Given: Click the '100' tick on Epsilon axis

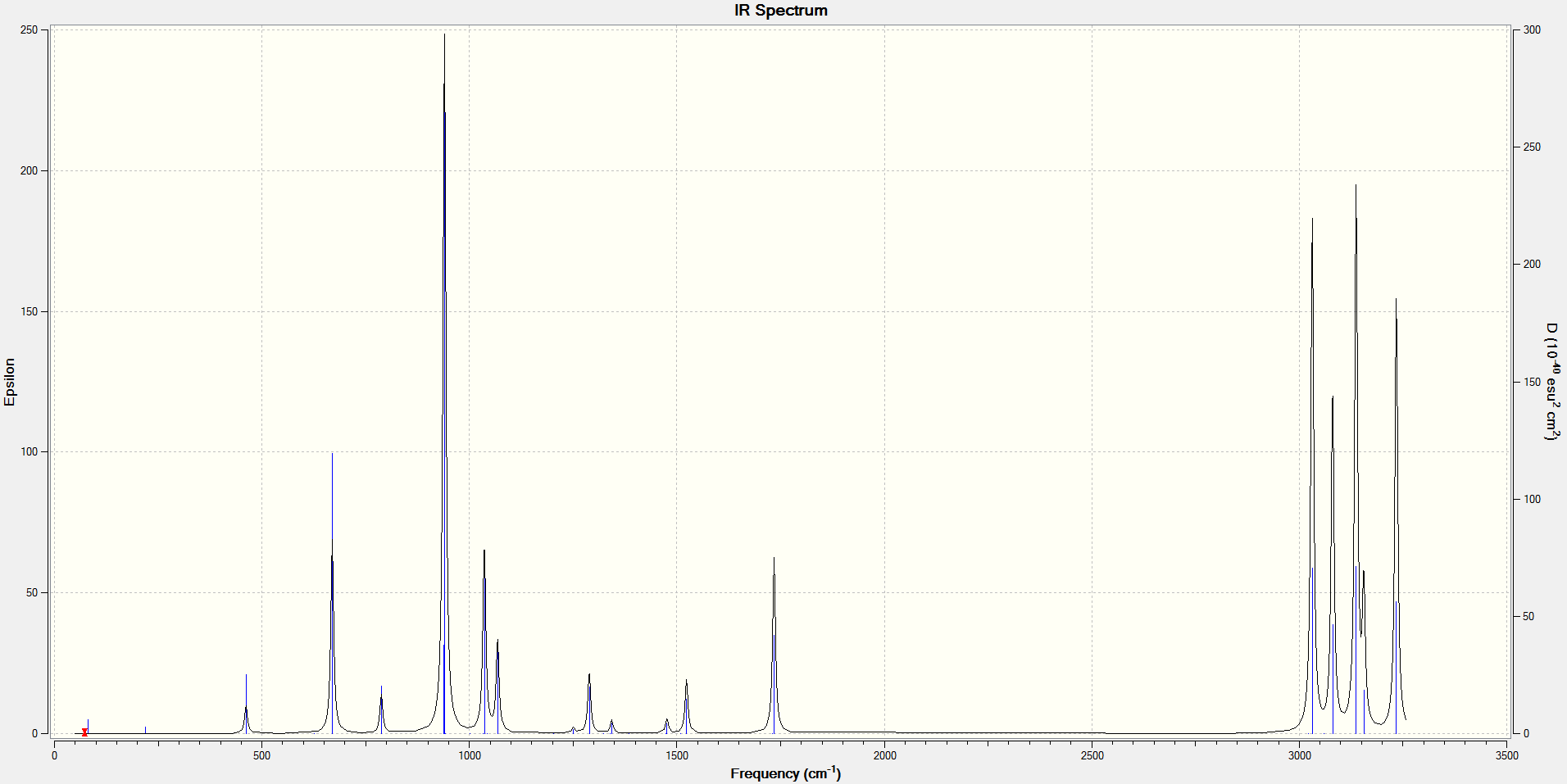Looking at the screenshot, I should 29,451.
